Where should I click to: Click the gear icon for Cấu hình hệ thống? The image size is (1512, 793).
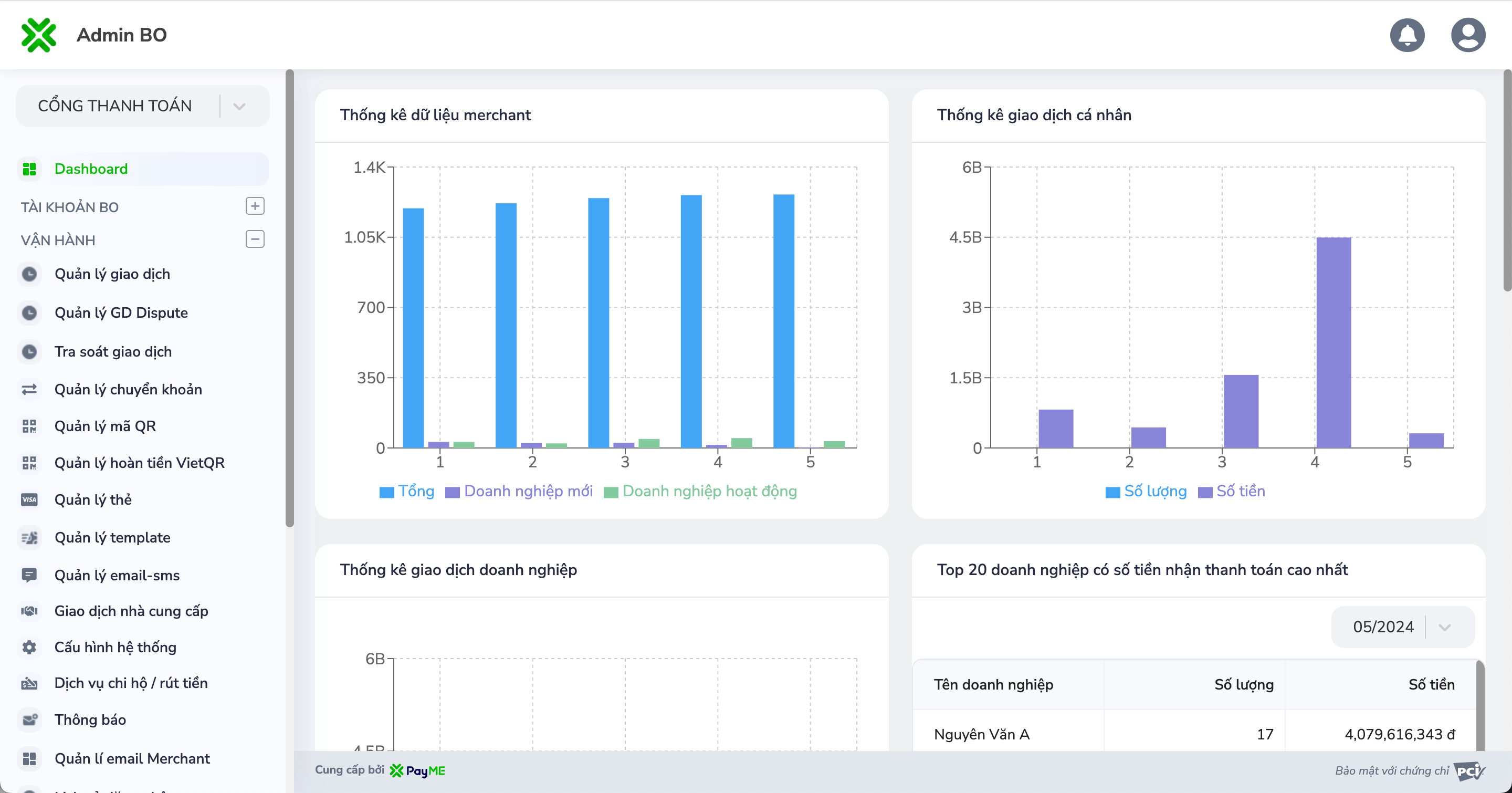tap(29, 647)
